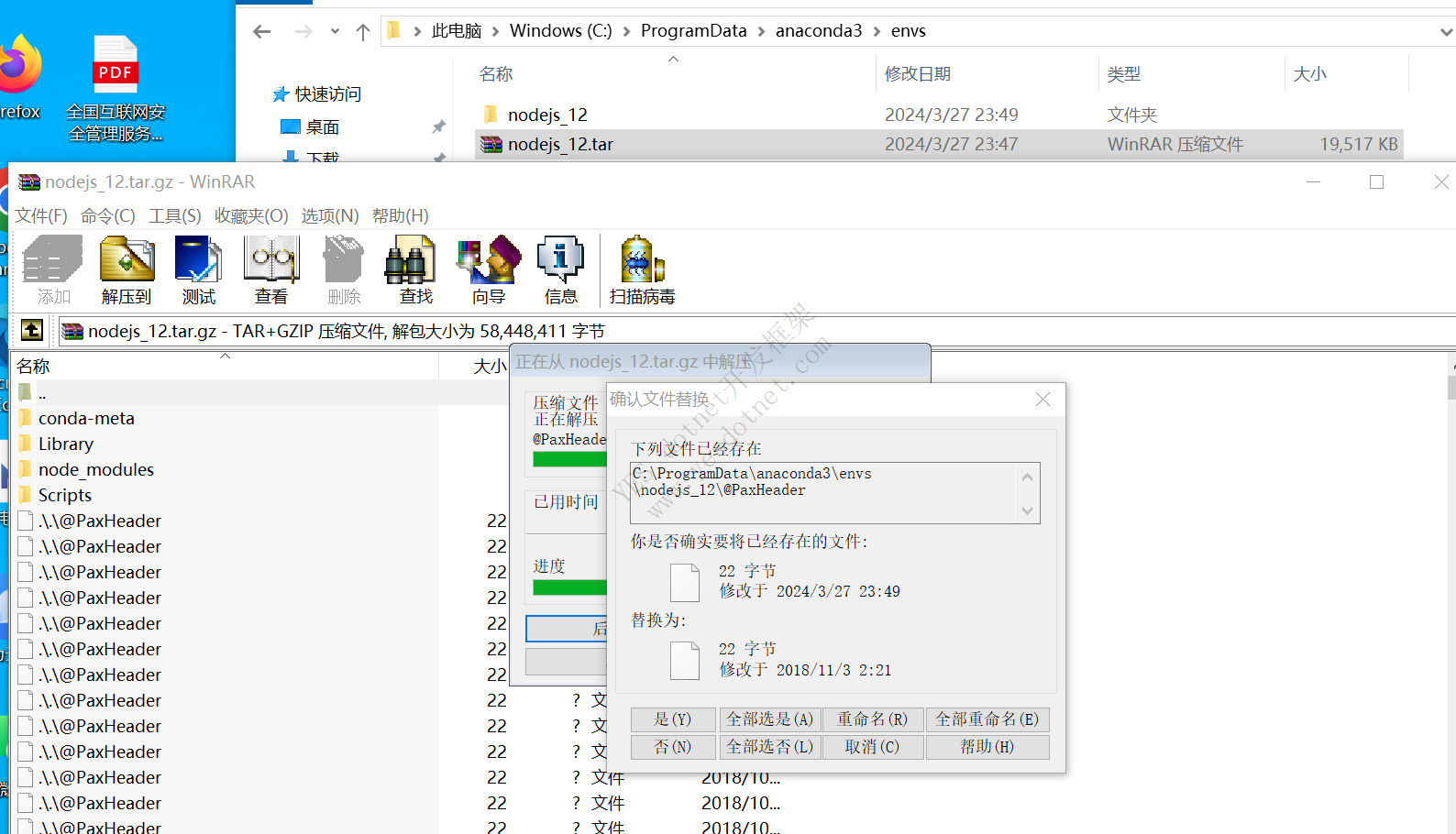Open the 收藏夹(O) menu

coord(251,215)
